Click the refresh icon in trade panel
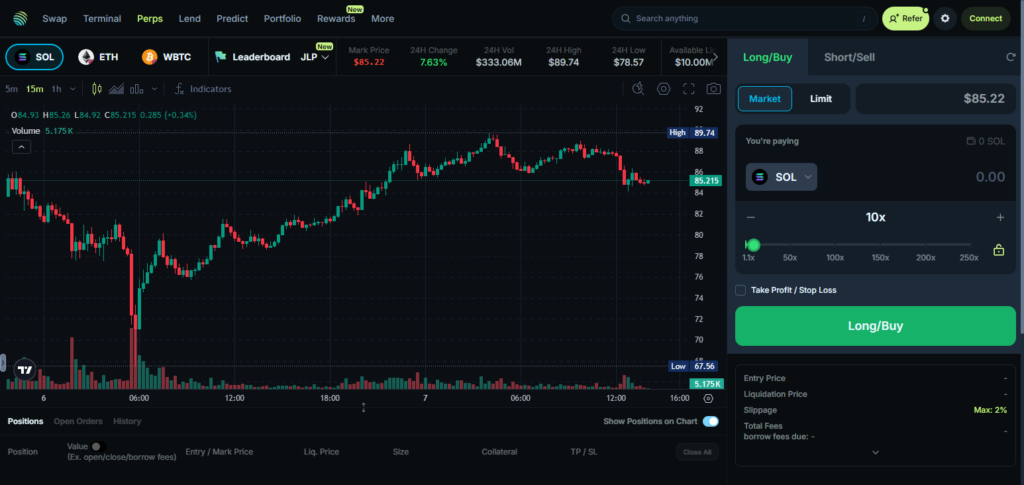Screen dimensions: 1024x485 [1010, 58]
